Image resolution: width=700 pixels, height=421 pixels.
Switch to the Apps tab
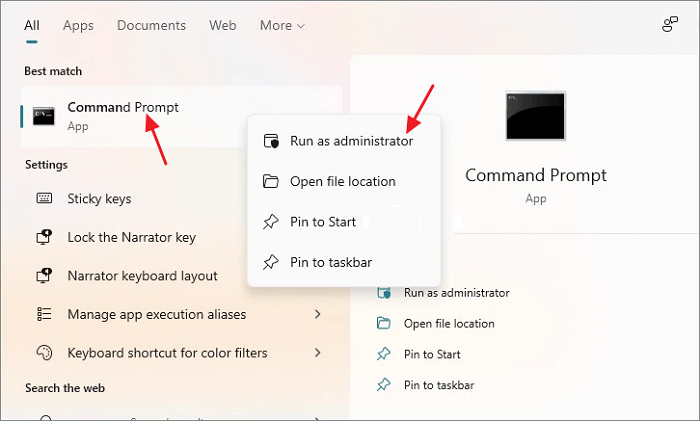tap(78, 25)
